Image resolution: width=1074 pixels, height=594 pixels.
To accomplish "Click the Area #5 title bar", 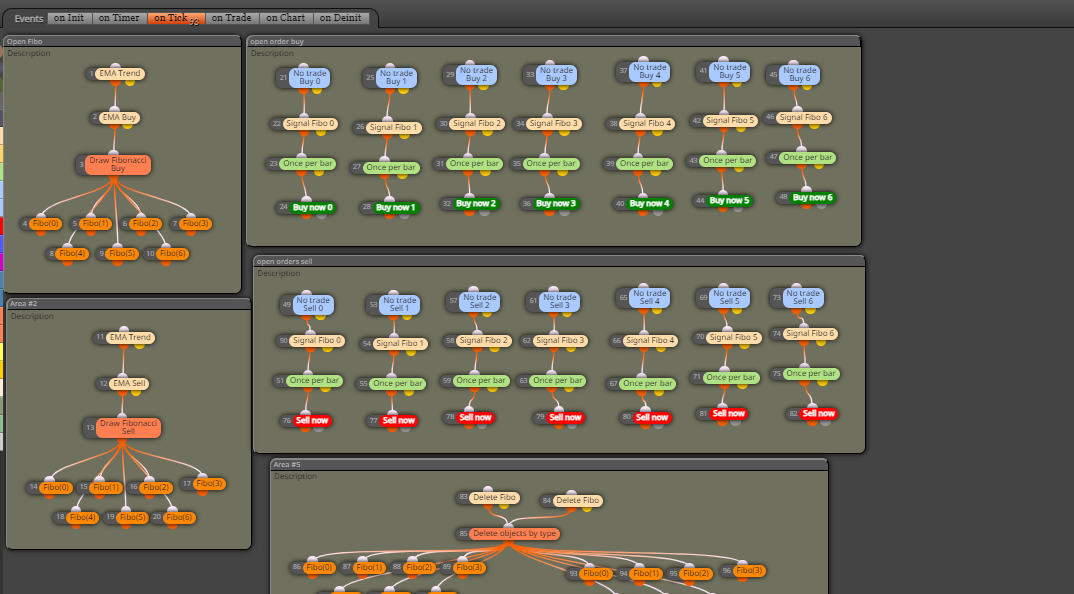I will coord(549,464).
